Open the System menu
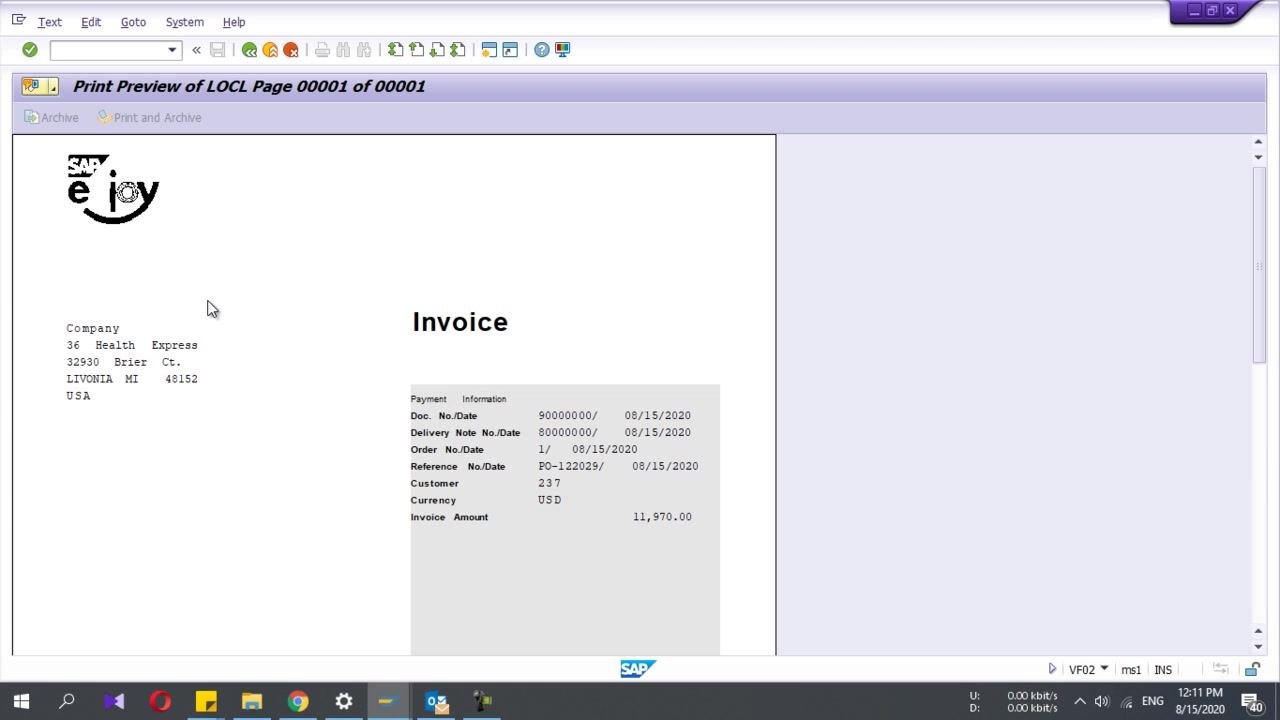 click(185, 22)
